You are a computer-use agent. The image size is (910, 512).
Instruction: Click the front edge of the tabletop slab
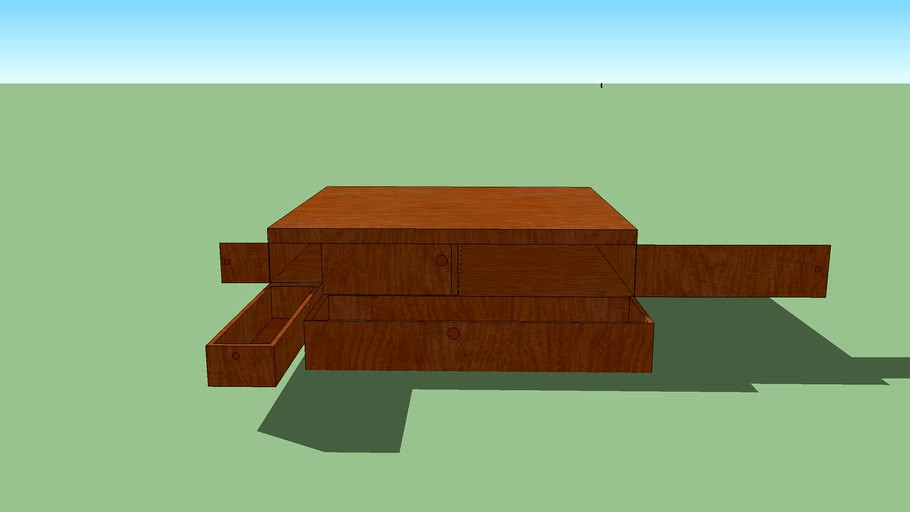tap(452, 236)
